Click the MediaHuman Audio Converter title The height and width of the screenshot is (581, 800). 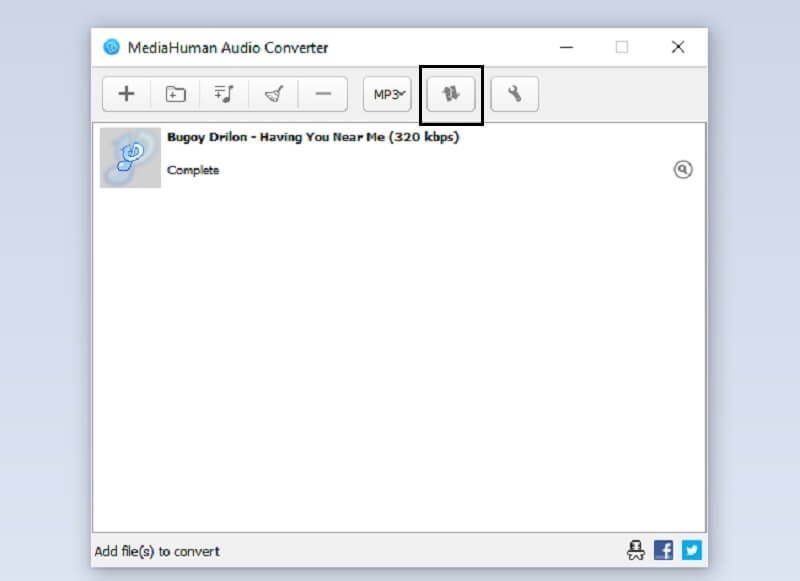coord(231,47)
